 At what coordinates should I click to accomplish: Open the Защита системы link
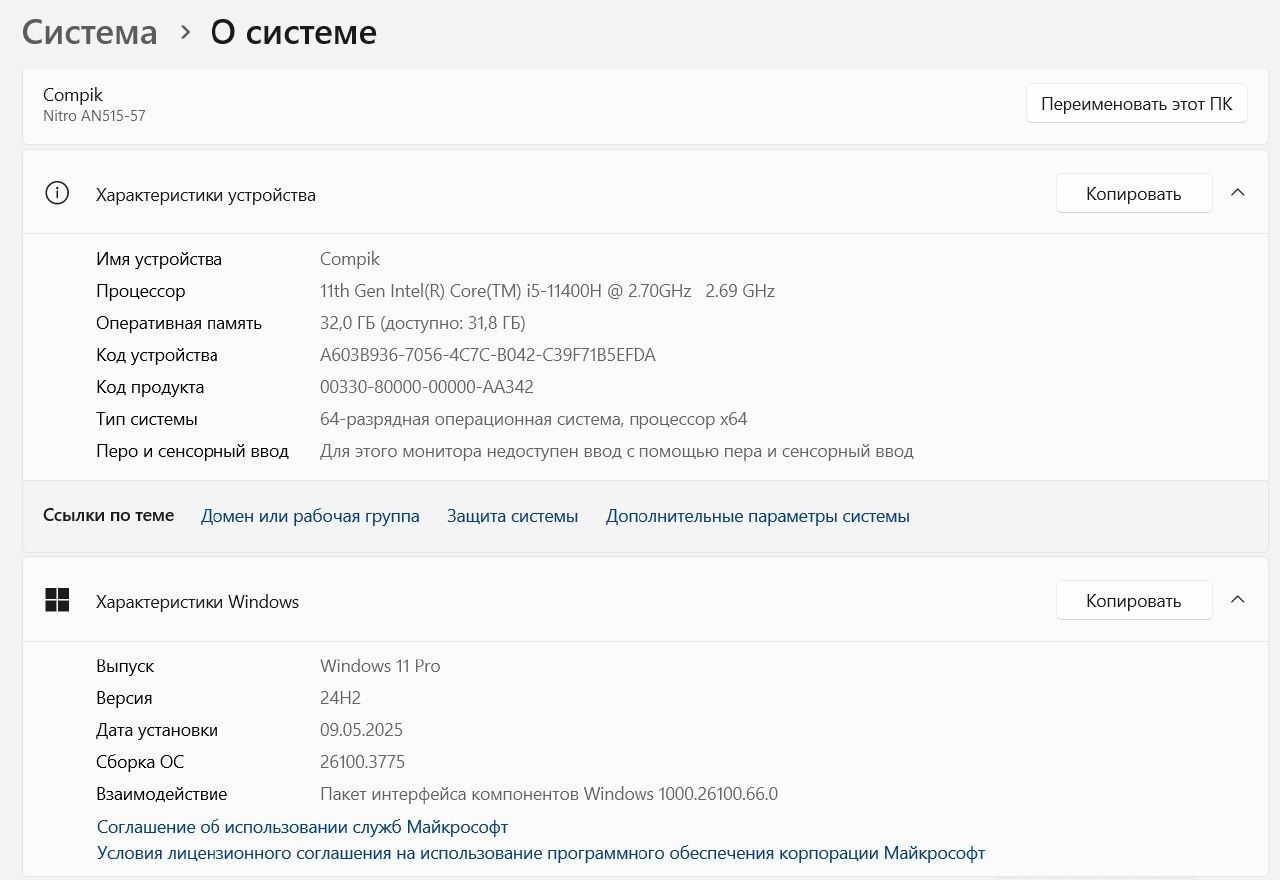tap(512, 516)
